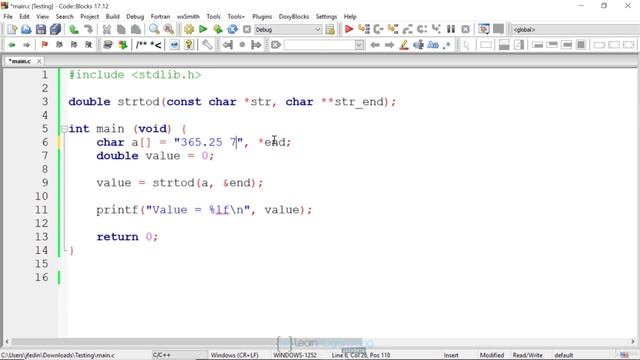This screenshot has width=640, height=360.
Task: Click the Open file icon
Action: tap(26, 29)
